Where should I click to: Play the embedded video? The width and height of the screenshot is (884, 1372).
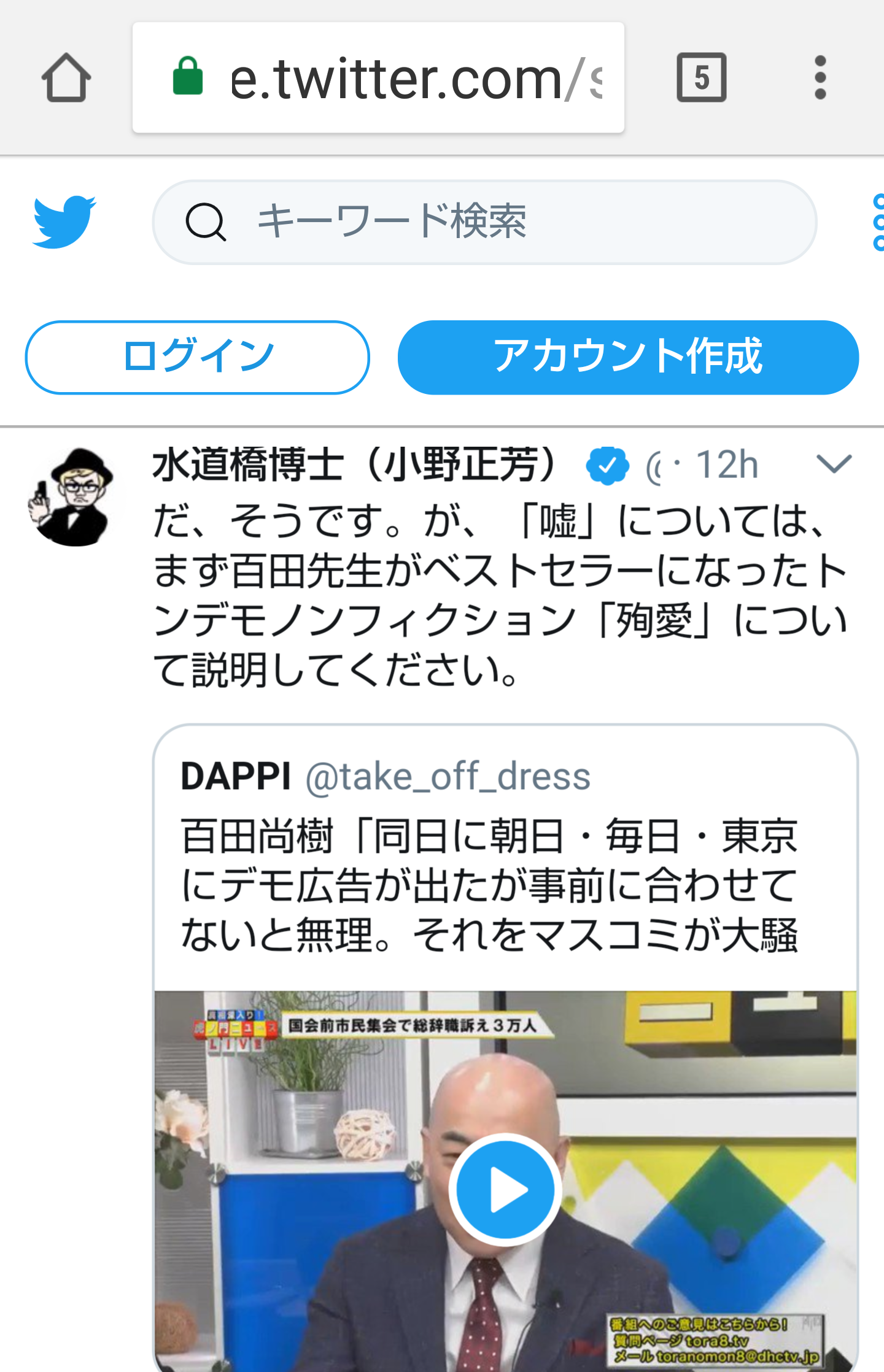(x=505, y=1190)
